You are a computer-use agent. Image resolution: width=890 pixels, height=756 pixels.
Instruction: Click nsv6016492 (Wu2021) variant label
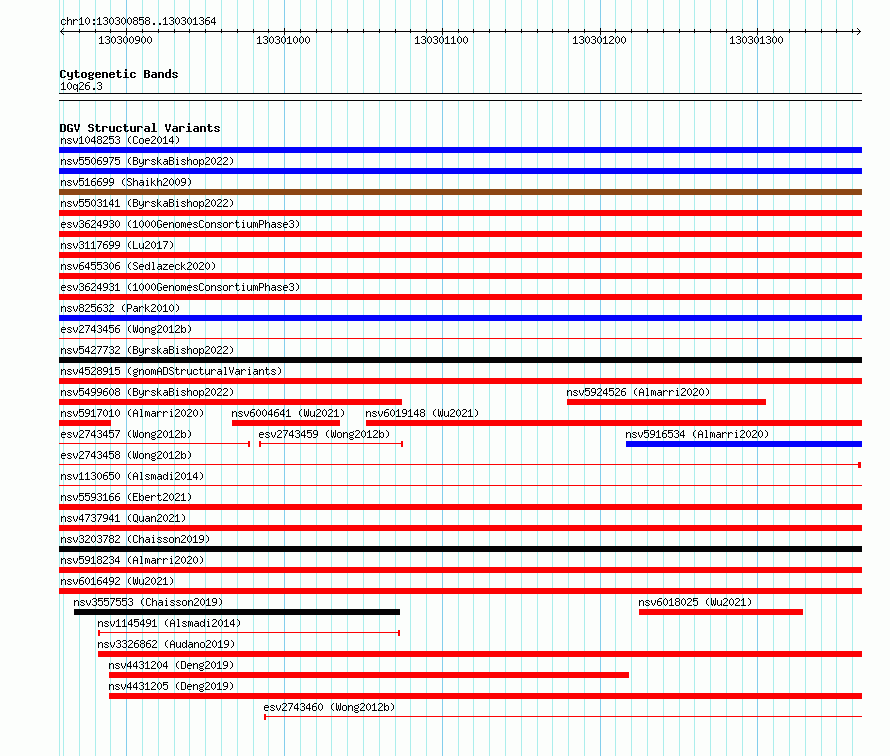pos(117,581)
